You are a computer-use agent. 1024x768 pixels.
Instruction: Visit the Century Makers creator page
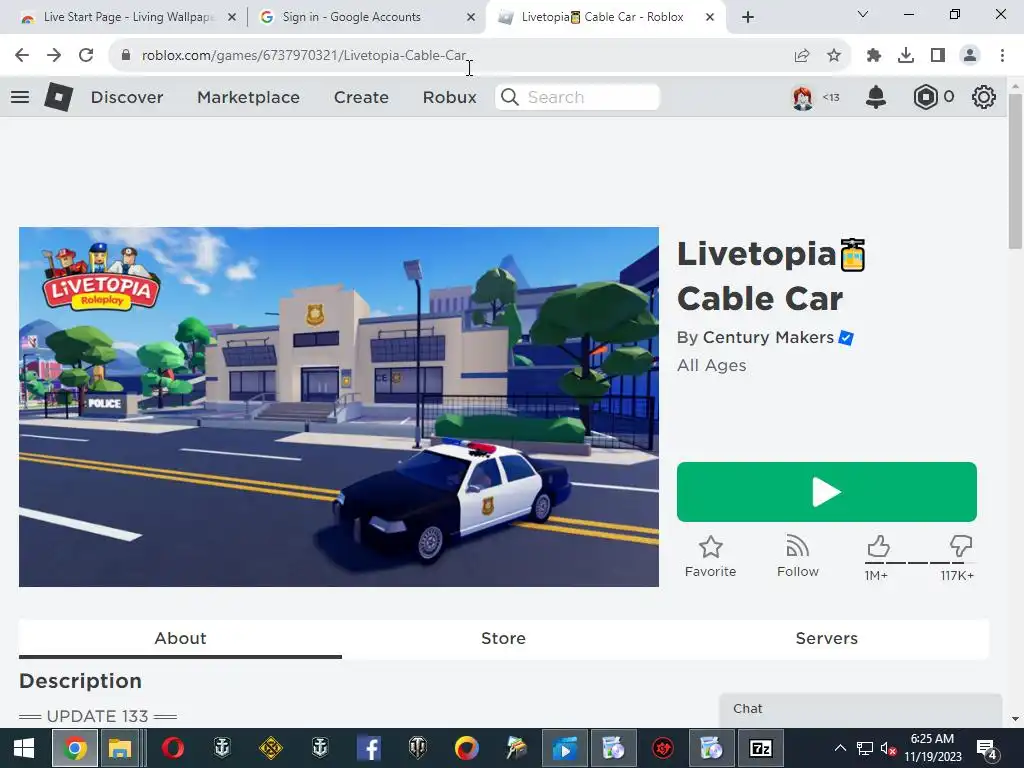[x=768, y=338]
